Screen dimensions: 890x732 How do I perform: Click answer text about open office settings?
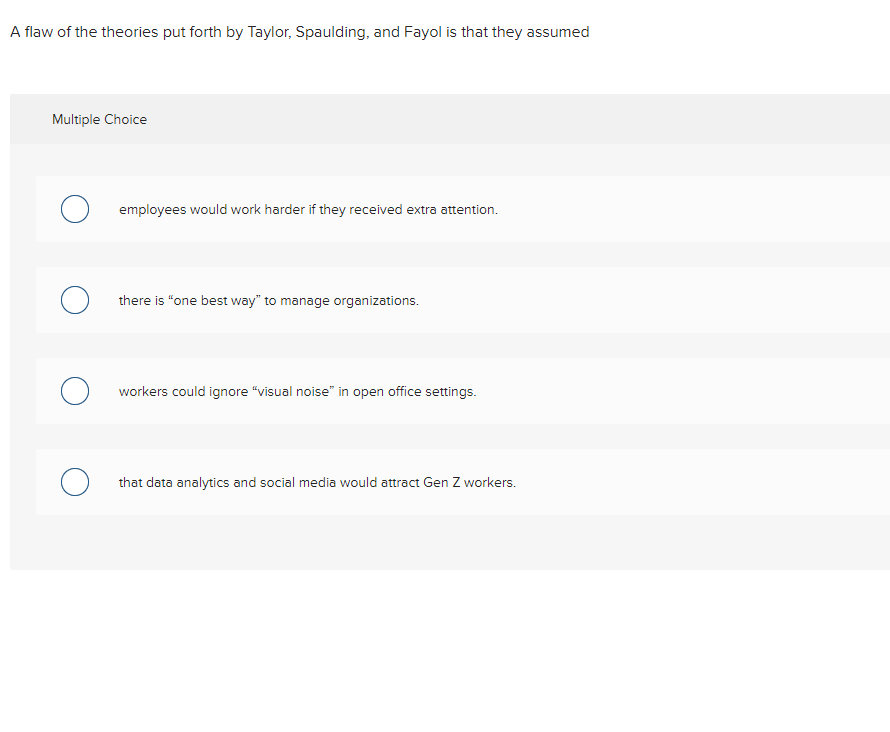click(297, 392)
